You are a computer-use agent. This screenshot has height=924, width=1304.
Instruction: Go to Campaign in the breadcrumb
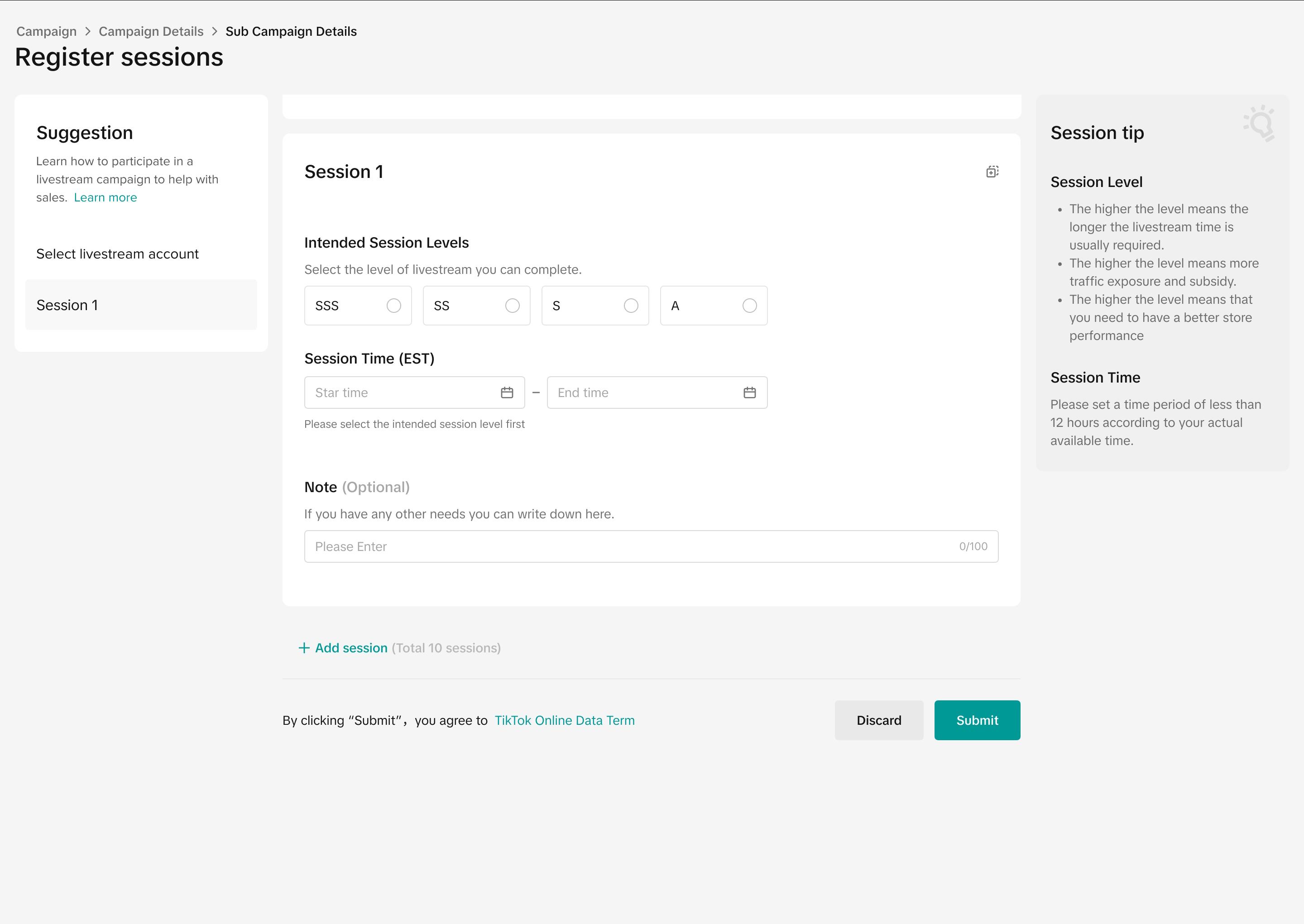point(46,31)
